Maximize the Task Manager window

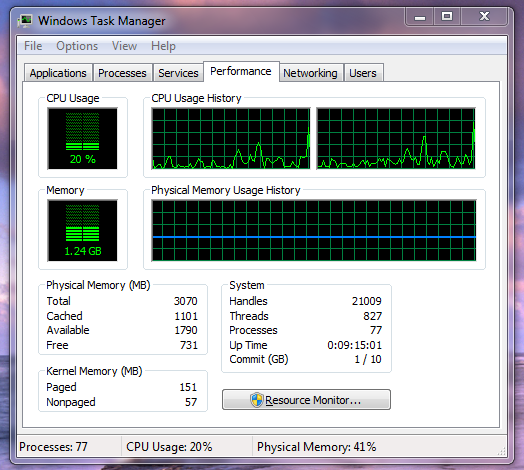pos(447,17)
